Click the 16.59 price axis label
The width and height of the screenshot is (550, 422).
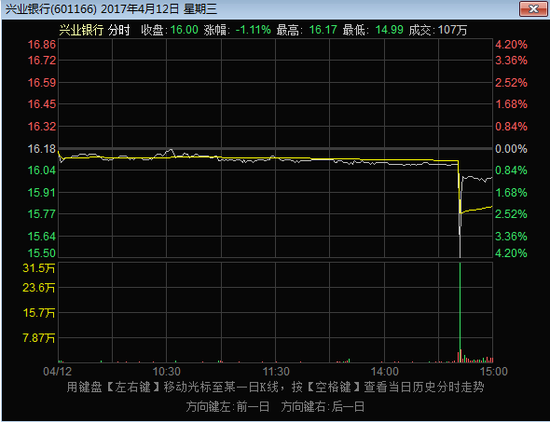tap(42, 83)
